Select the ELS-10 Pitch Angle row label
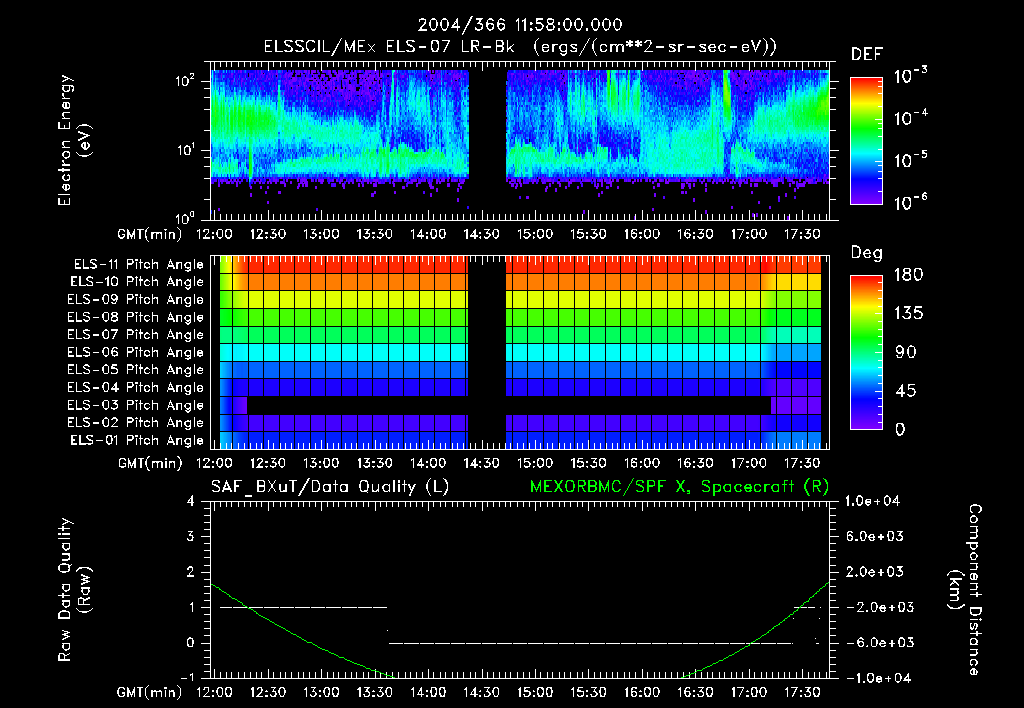The image size is (1024, 708). 137,282
